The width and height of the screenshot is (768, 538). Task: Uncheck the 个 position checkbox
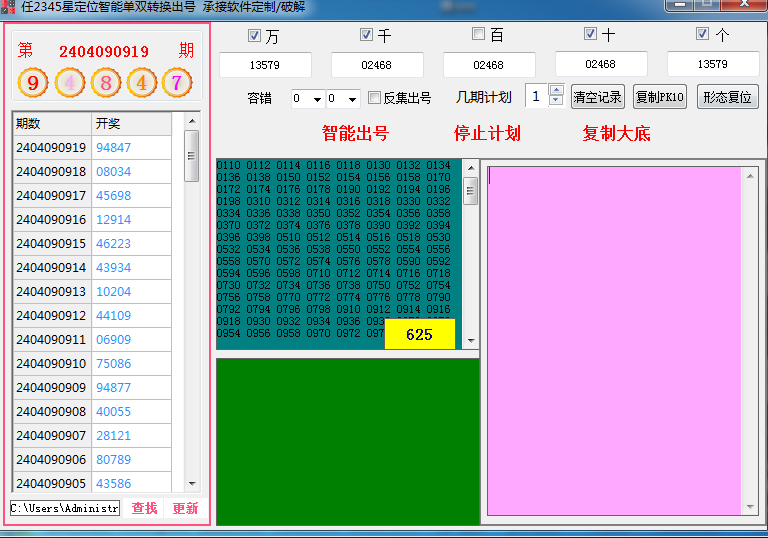(x=702, y=34)
